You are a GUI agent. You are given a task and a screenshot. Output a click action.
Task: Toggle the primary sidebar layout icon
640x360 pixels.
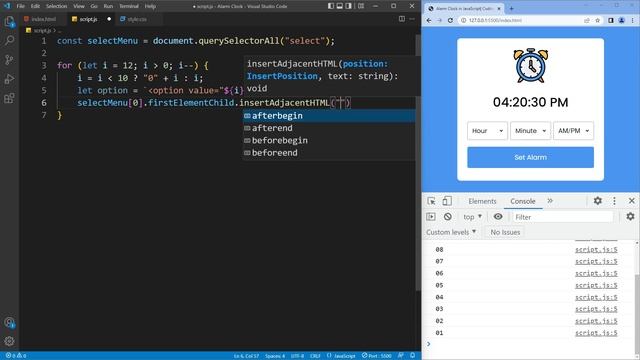331,6
